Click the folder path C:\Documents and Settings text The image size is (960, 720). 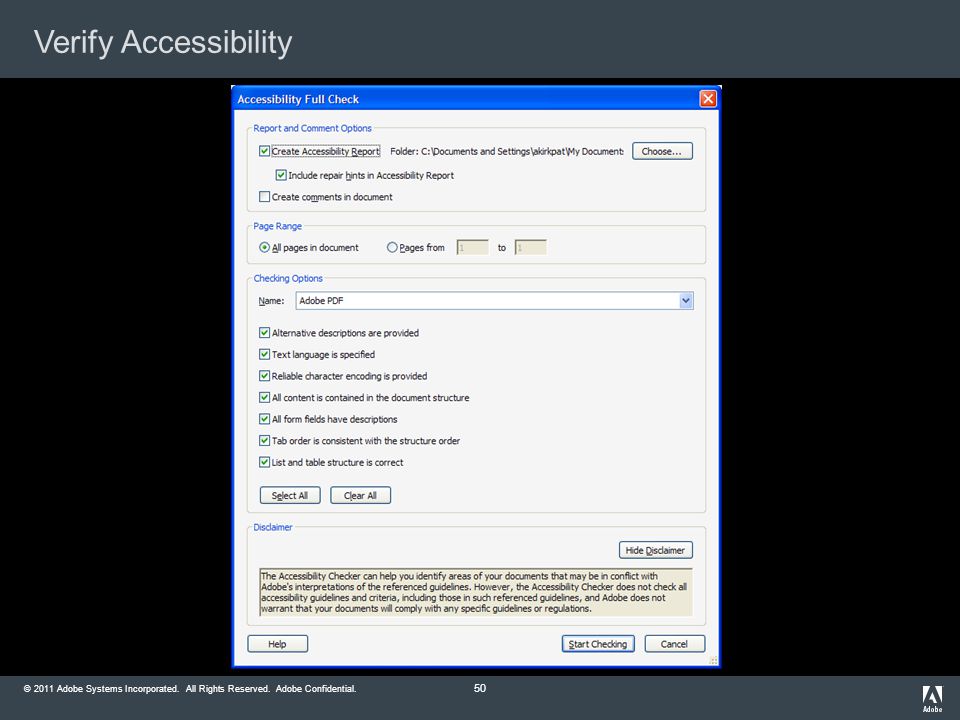tap(507, 151)
